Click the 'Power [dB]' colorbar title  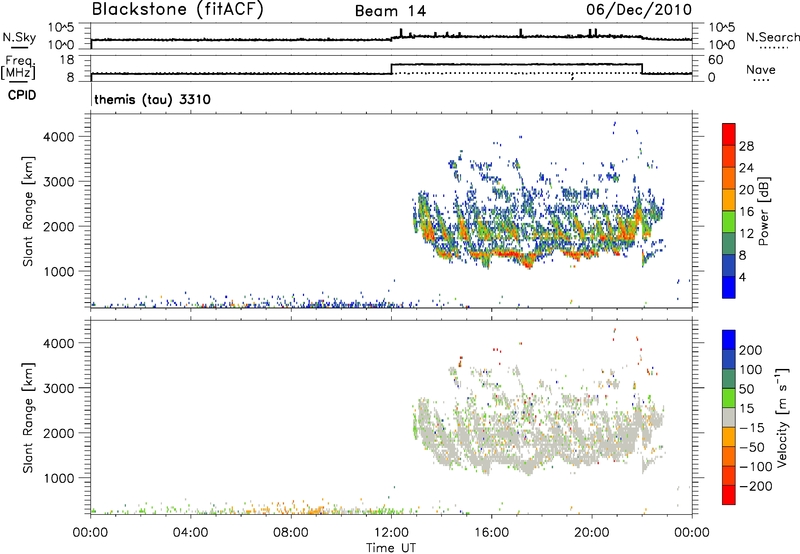tap(763, 211)
